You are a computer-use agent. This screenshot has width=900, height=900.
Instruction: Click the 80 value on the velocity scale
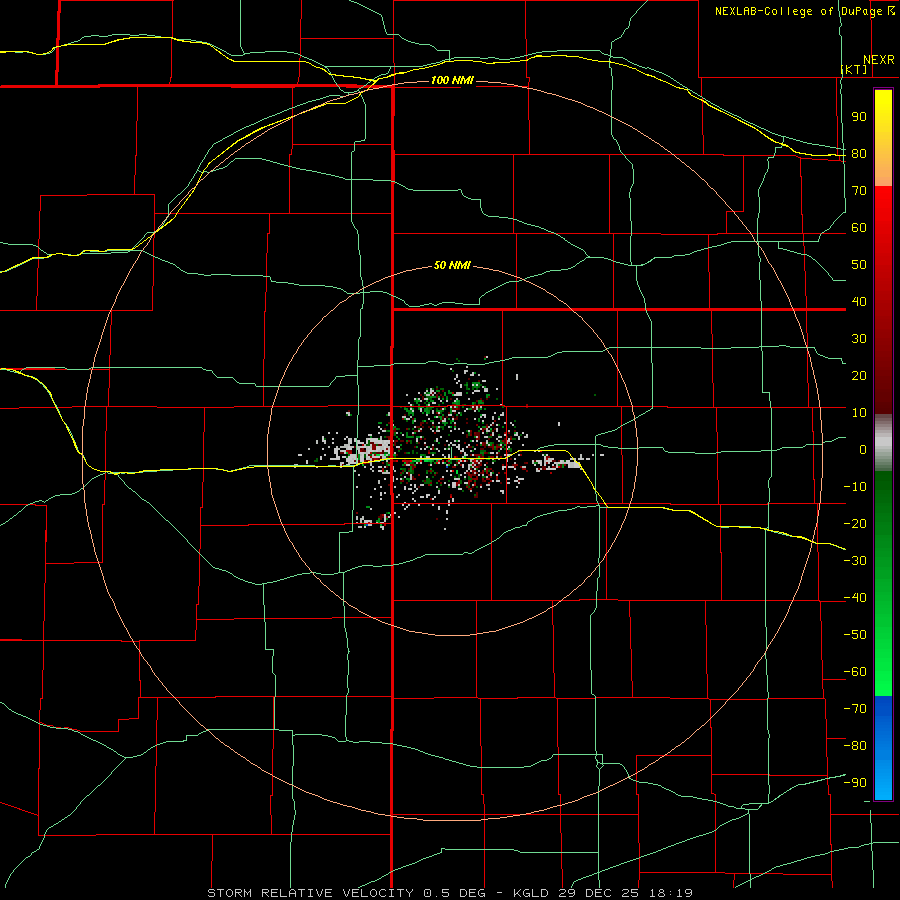click(859, 154)
